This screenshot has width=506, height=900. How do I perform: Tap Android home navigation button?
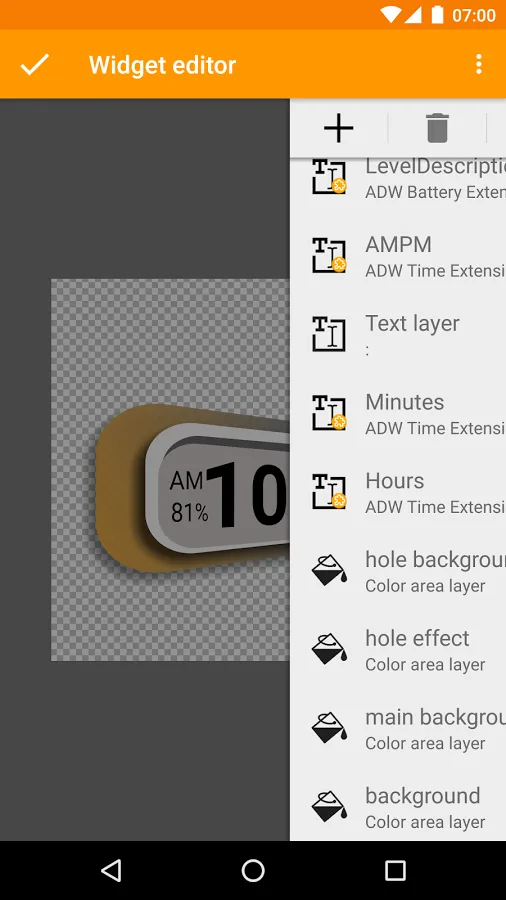point(253,870)
